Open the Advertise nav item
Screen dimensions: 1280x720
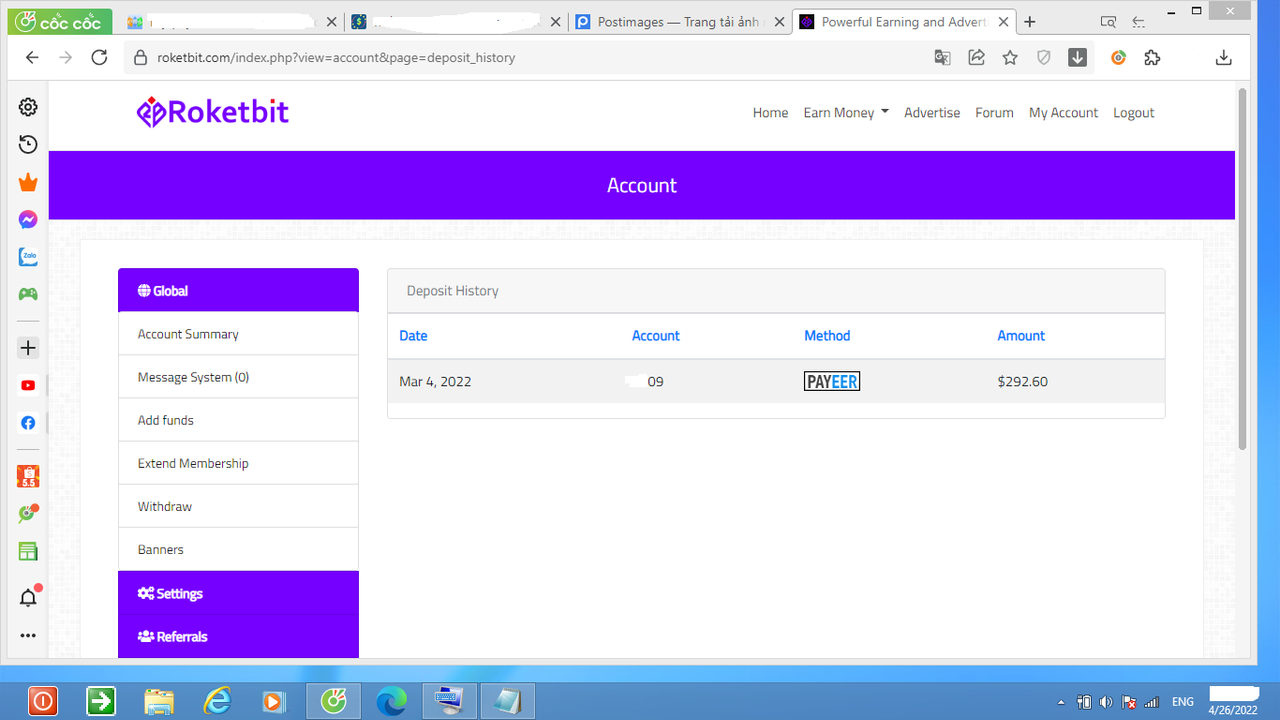[x=932, y=113]
